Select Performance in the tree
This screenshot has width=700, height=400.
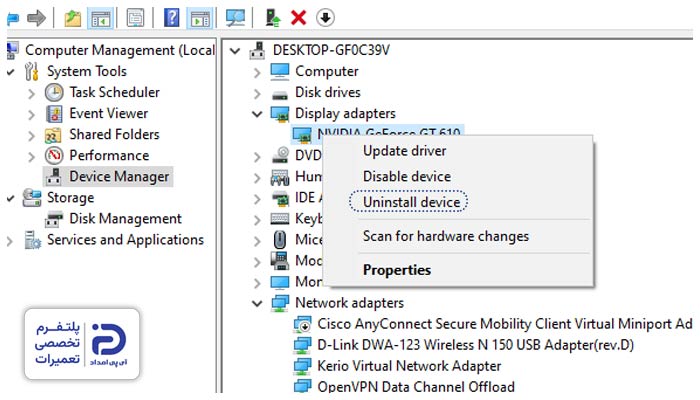[109, 155]
